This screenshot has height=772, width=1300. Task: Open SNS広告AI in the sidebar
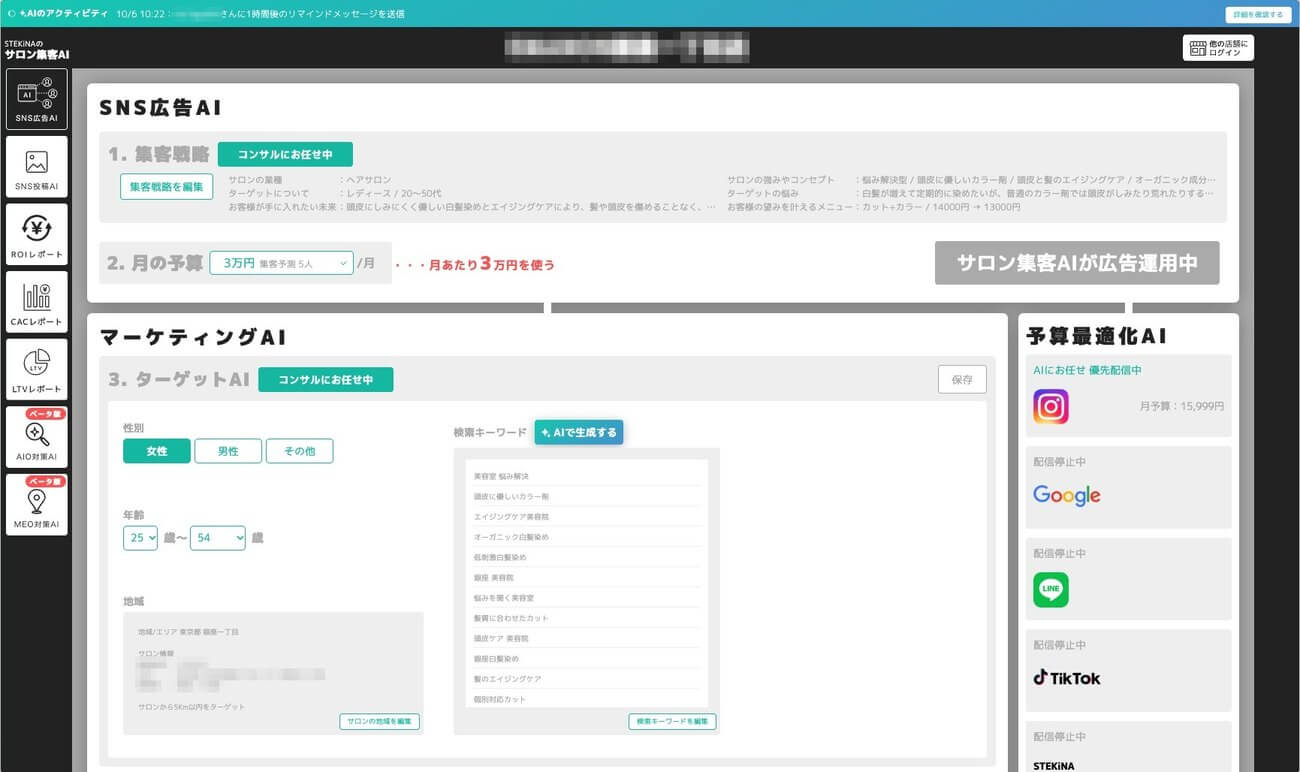pos(37,99)
